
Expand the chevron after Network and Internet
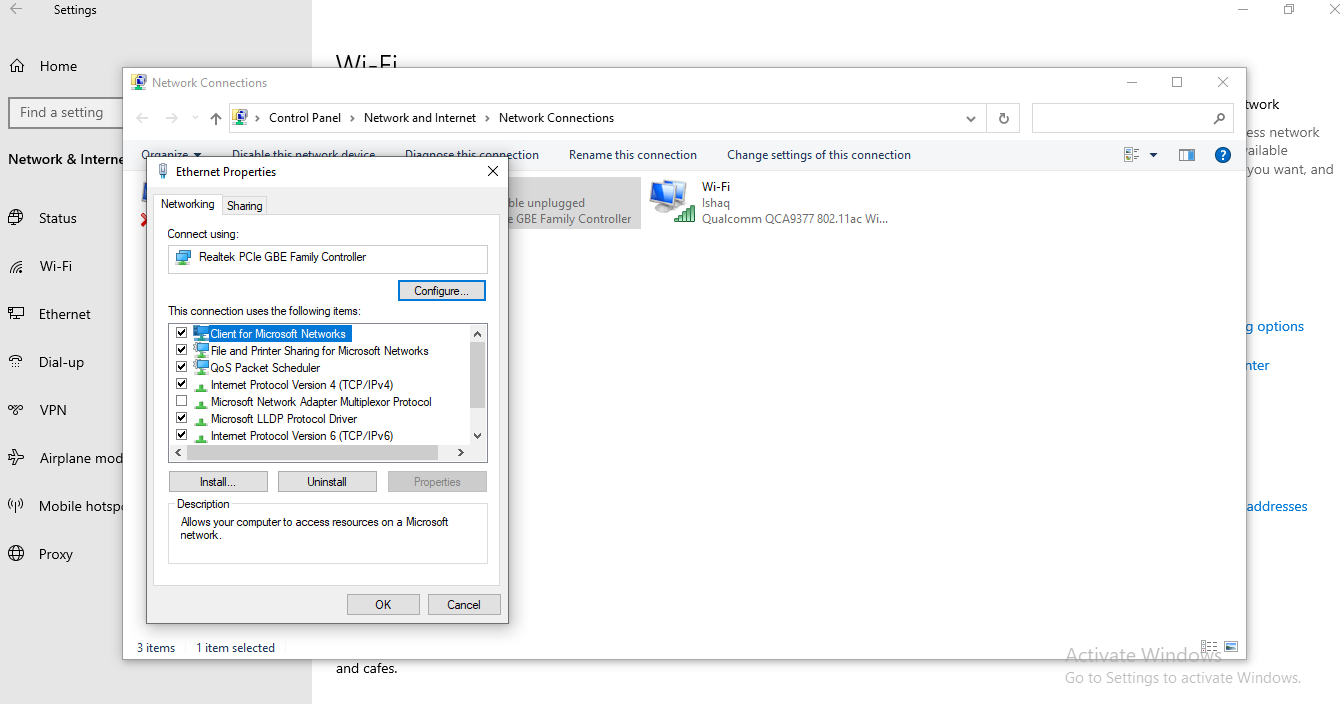click(x=488, y=118)
